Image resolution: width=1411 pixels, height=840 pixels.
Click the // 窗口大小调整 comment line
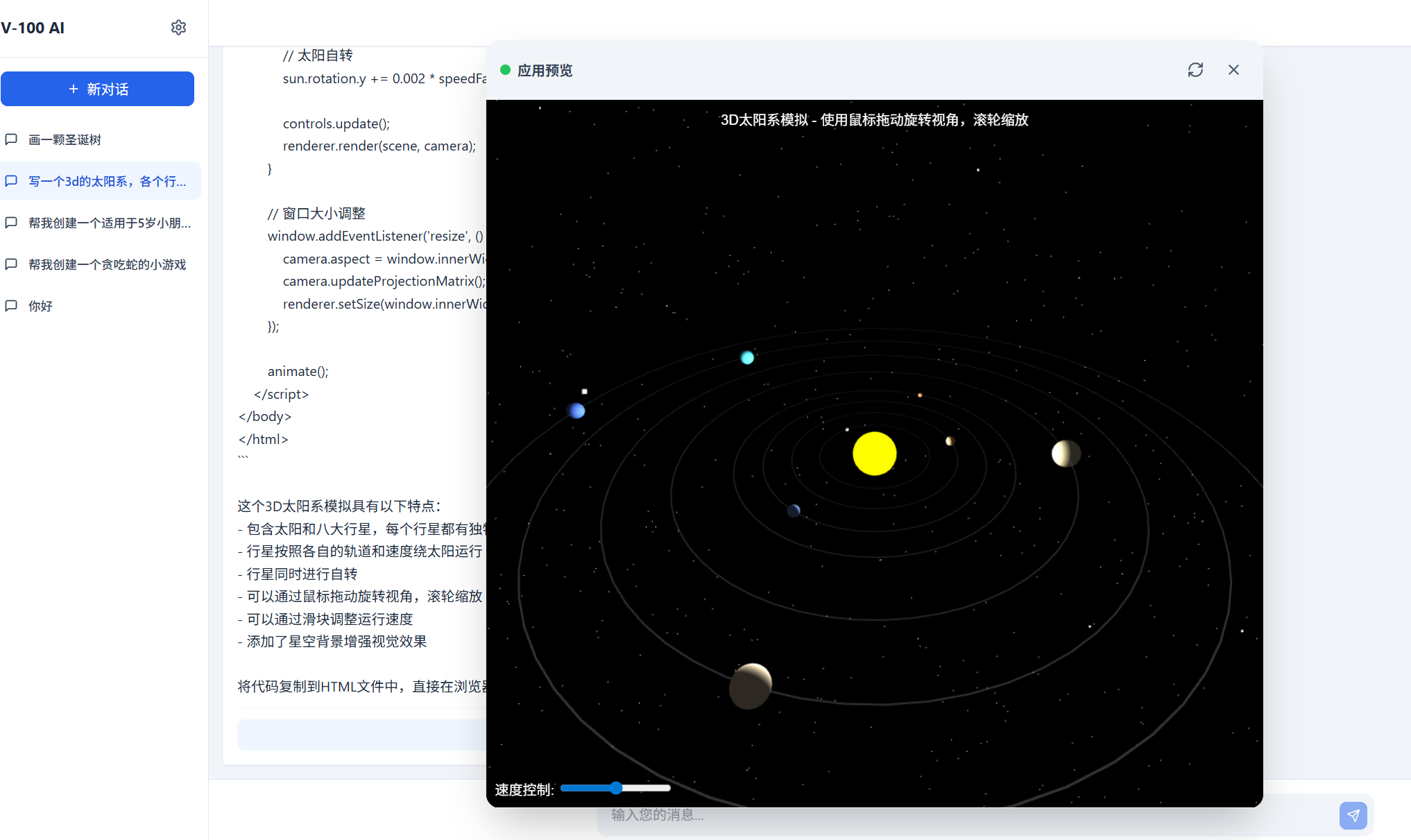pos(316,214)
